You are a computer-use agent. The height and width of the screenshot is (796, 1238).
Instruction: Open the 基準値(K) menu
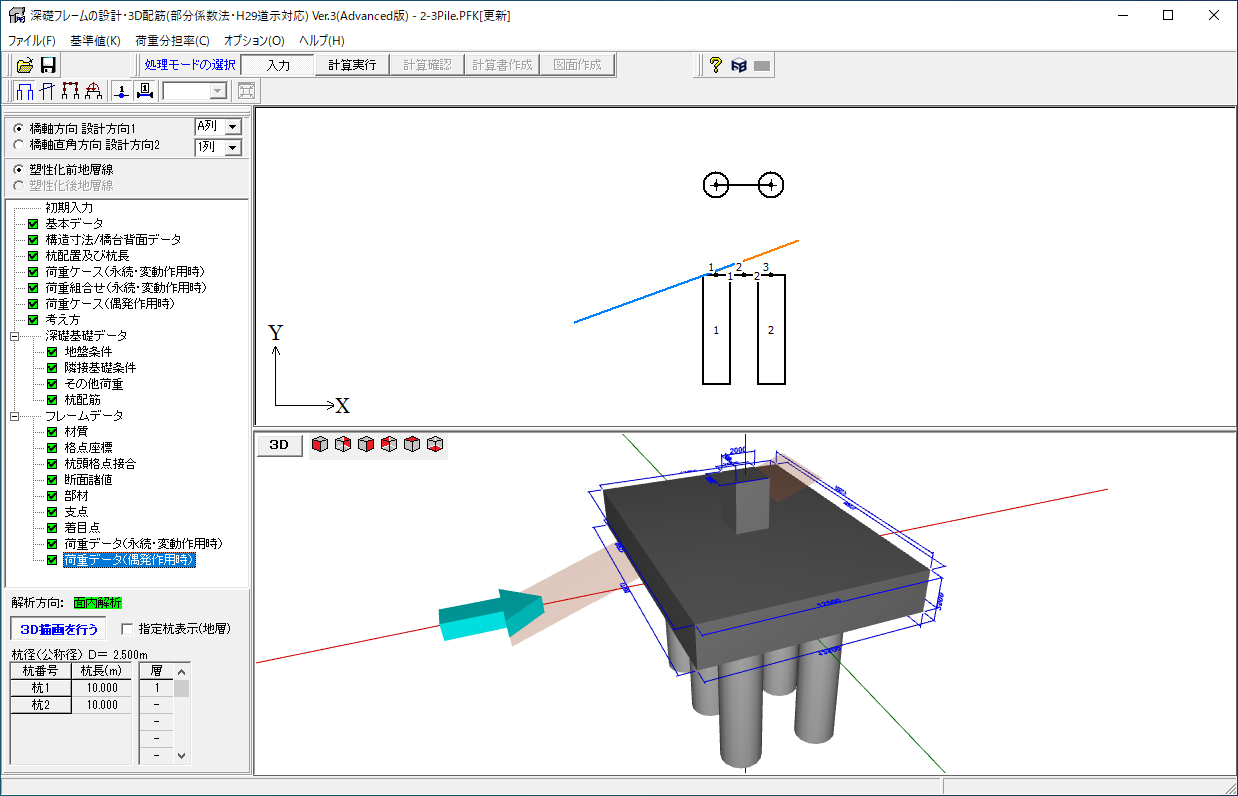[95, 41]
